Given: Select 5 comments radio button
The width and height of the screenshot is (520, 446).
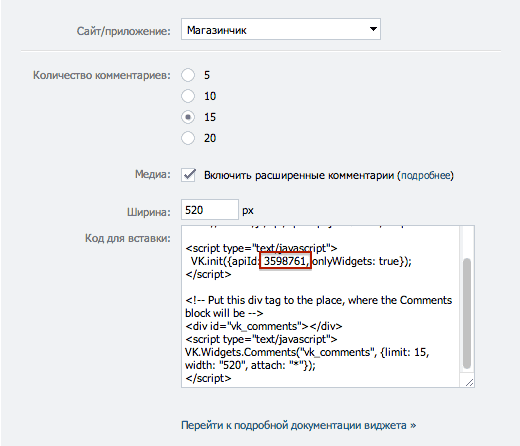Looking at the screenshot, I should 188,75.
